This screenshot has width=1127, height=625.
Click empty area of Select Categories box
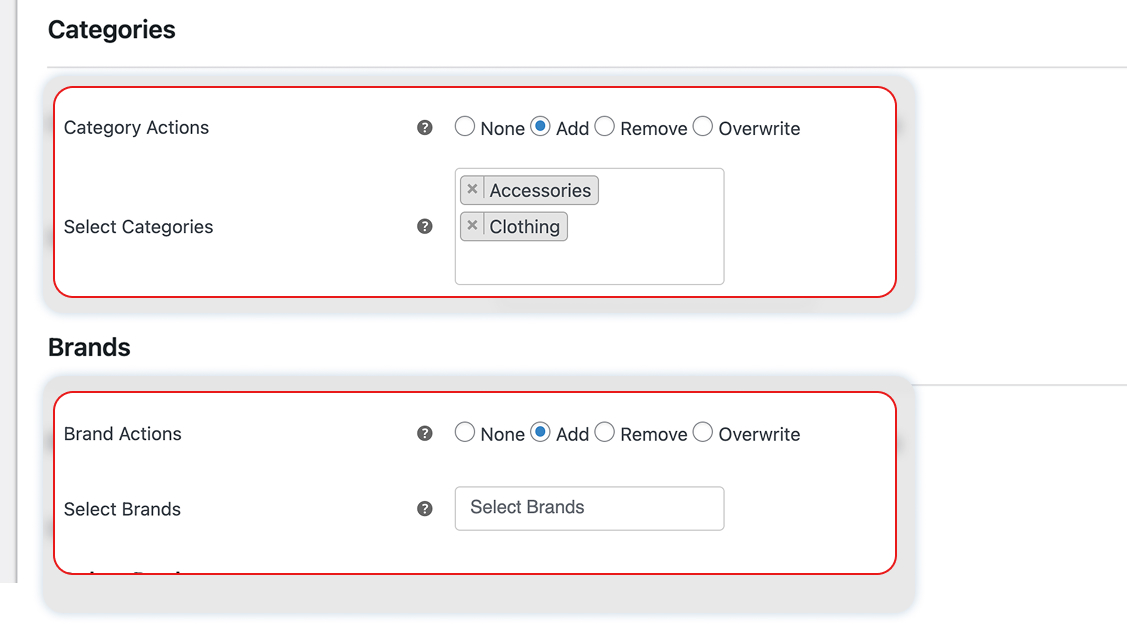pyautogui.click(x=647, y=262)
